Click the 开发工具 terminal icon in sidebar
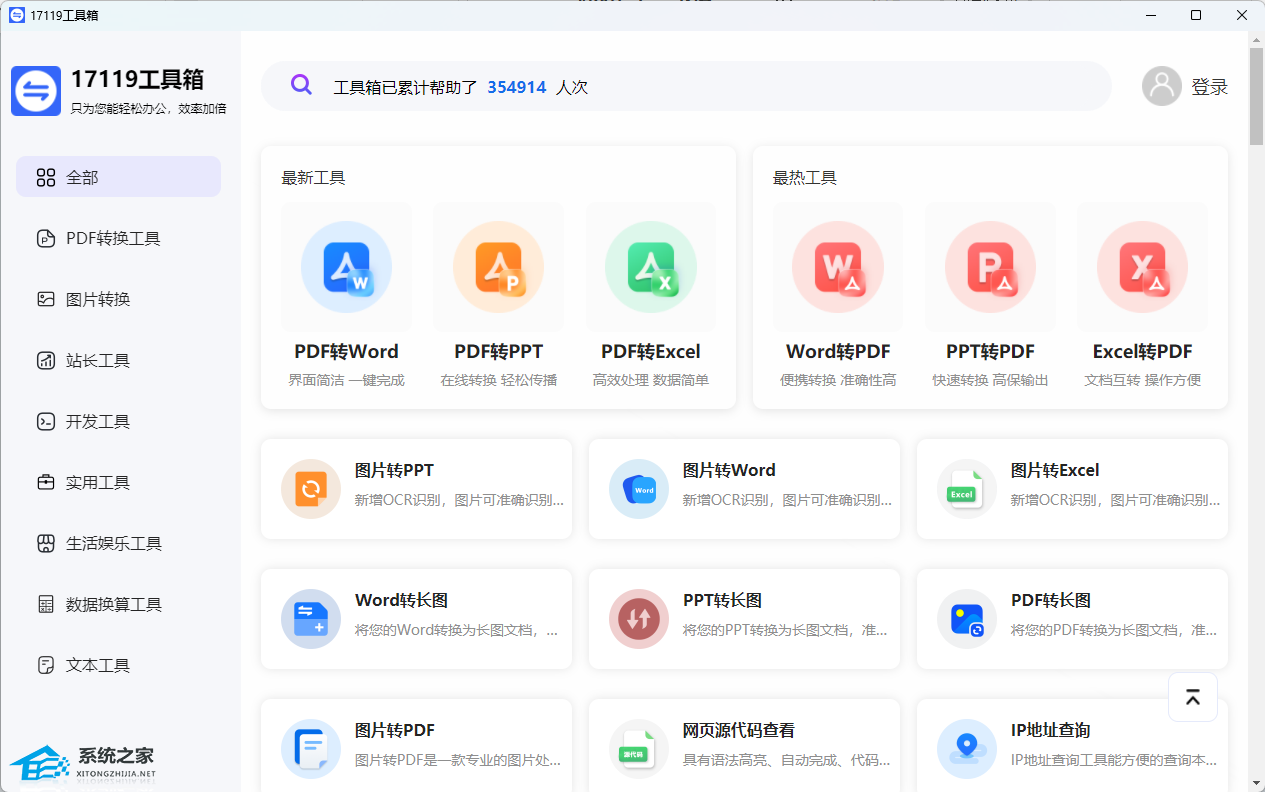The width and height of the screenshot is (1265, 792). [46, 421]
